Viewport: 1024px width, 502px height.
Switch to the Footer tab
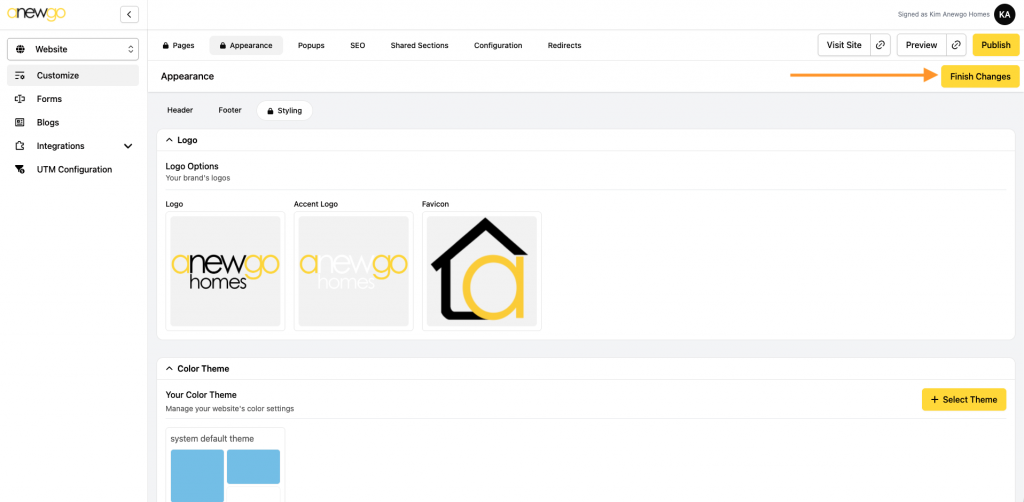230,110
